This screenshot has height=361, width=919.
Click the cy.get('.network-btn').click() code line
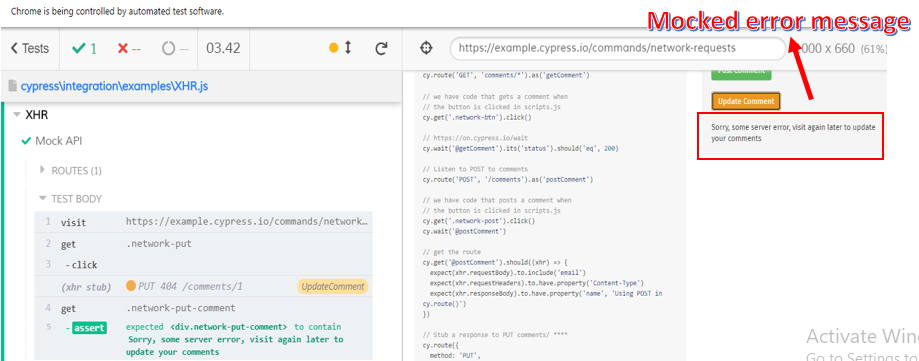(476, 118)
